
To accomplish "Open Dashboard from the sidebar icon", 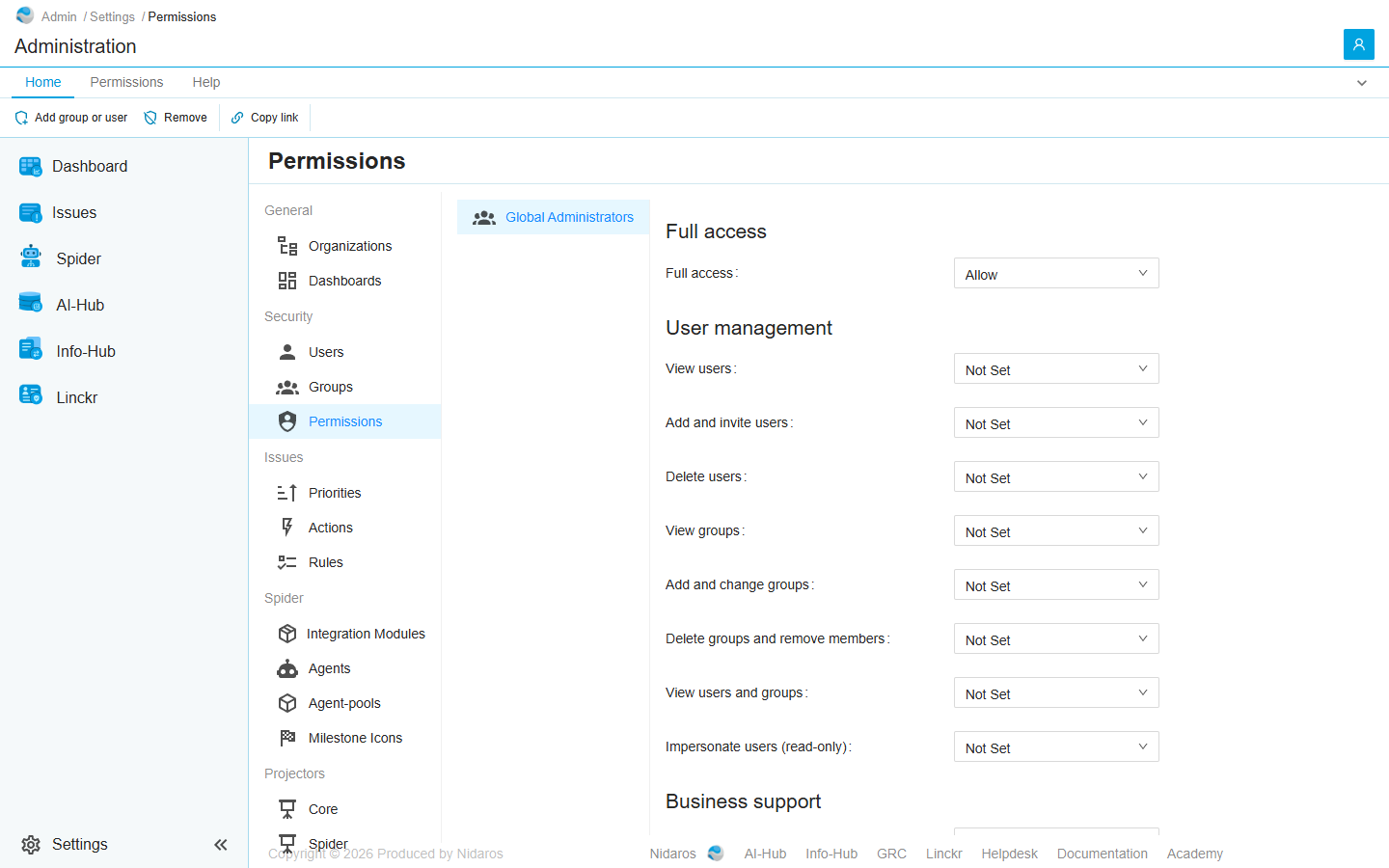I will click(x=31, y=167).
